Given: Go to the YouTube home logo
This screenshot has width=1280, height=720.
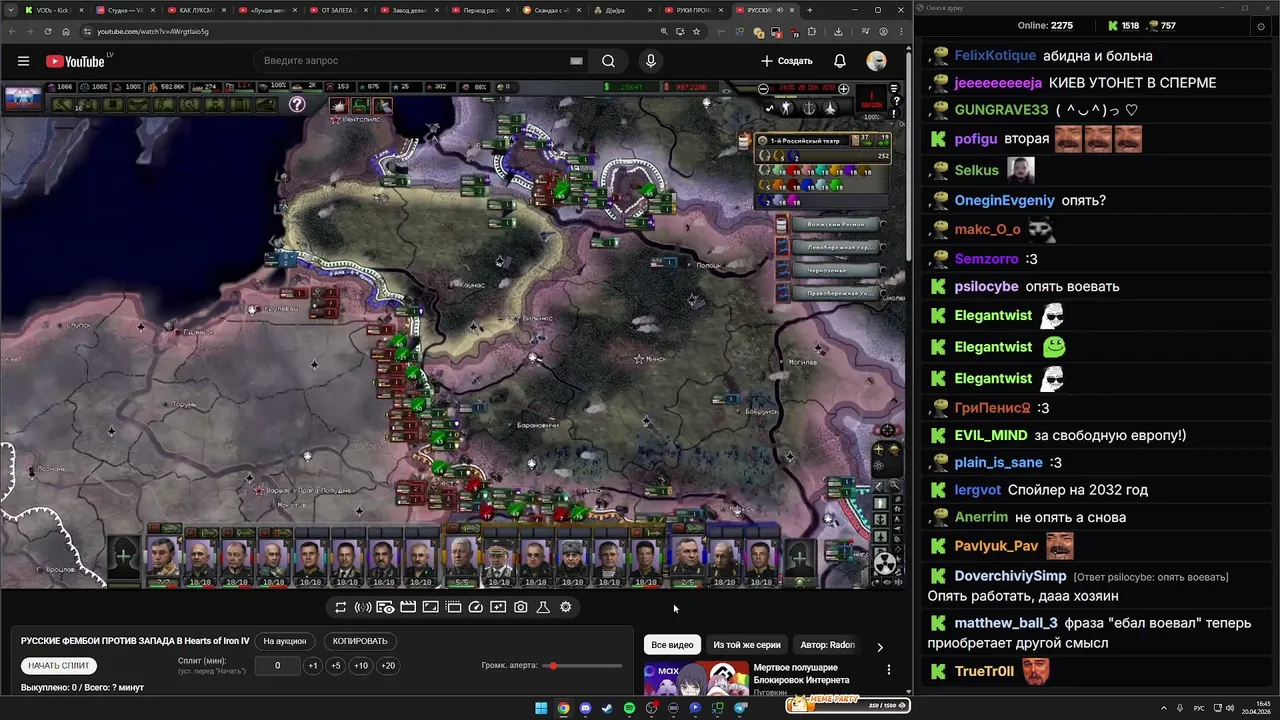Looking at the screenshot, I should point(75,61).
